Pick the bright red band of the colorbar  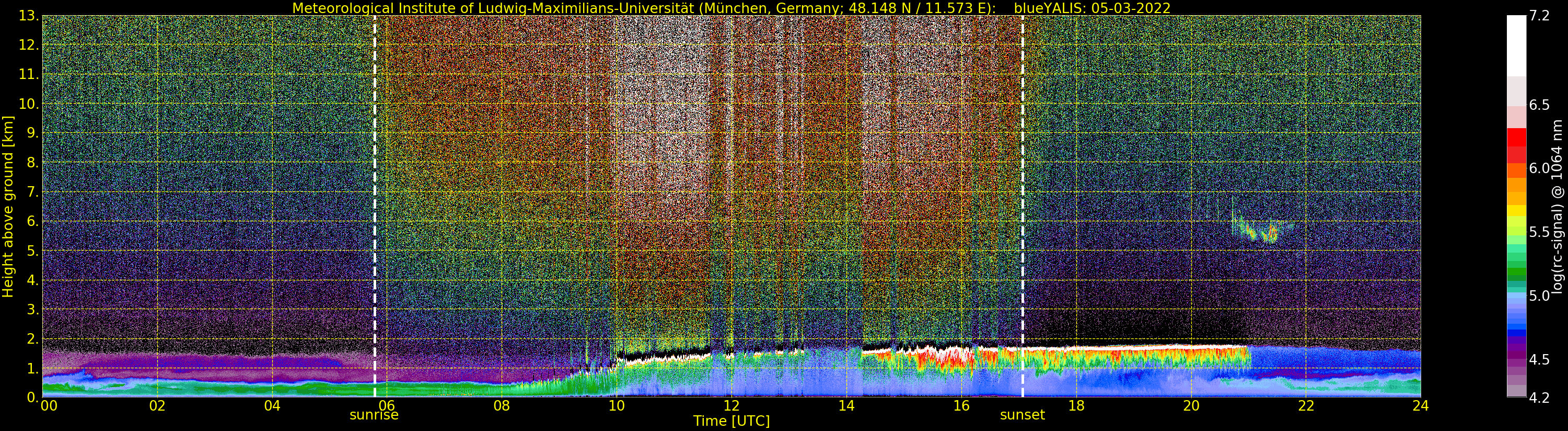click(1516, 137)
